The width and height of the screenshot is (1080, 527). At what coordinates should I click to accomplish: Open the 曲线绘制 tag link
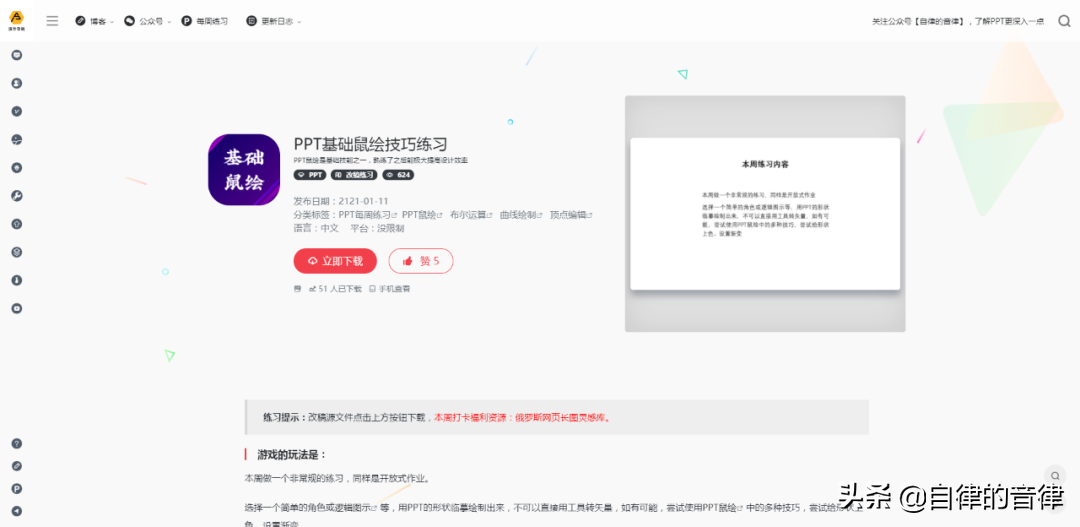click(x=521, y=214)
